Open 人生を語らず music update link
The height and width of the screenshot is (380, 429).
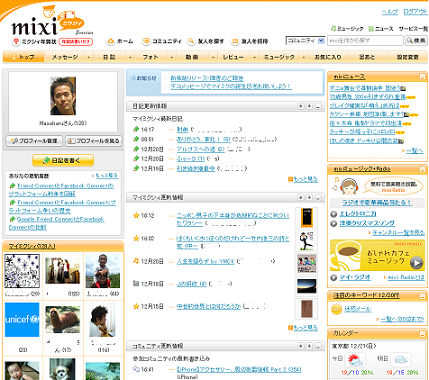pos(205,262)
